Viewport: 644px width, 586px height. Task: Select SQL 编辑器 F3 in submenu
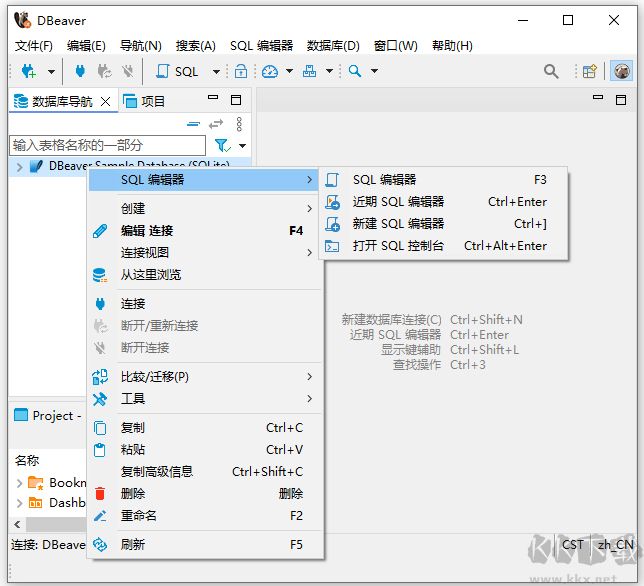click(444, 180)
